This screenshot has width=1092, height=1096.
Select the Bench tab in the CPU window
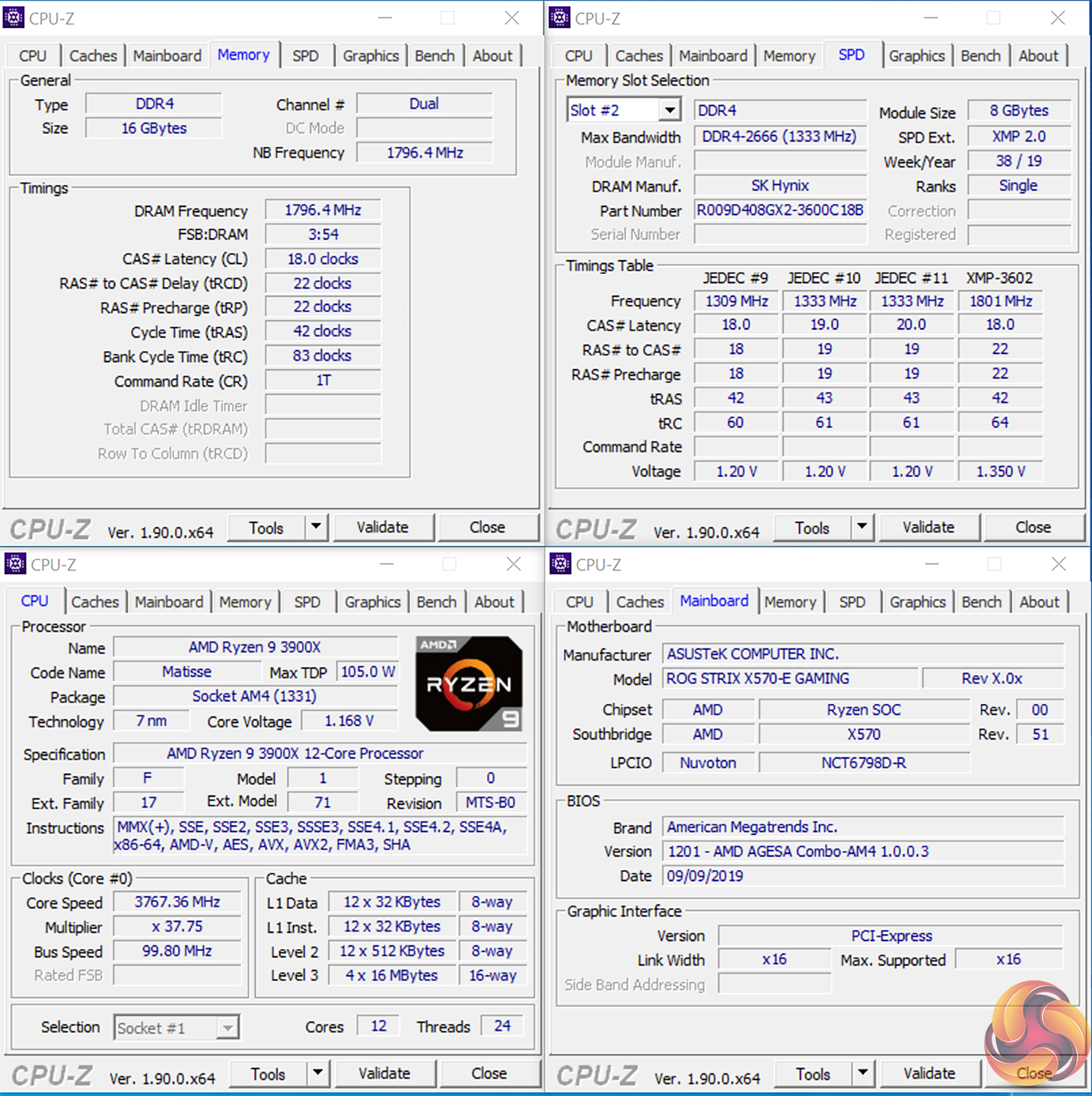click(x=436, y=602)
